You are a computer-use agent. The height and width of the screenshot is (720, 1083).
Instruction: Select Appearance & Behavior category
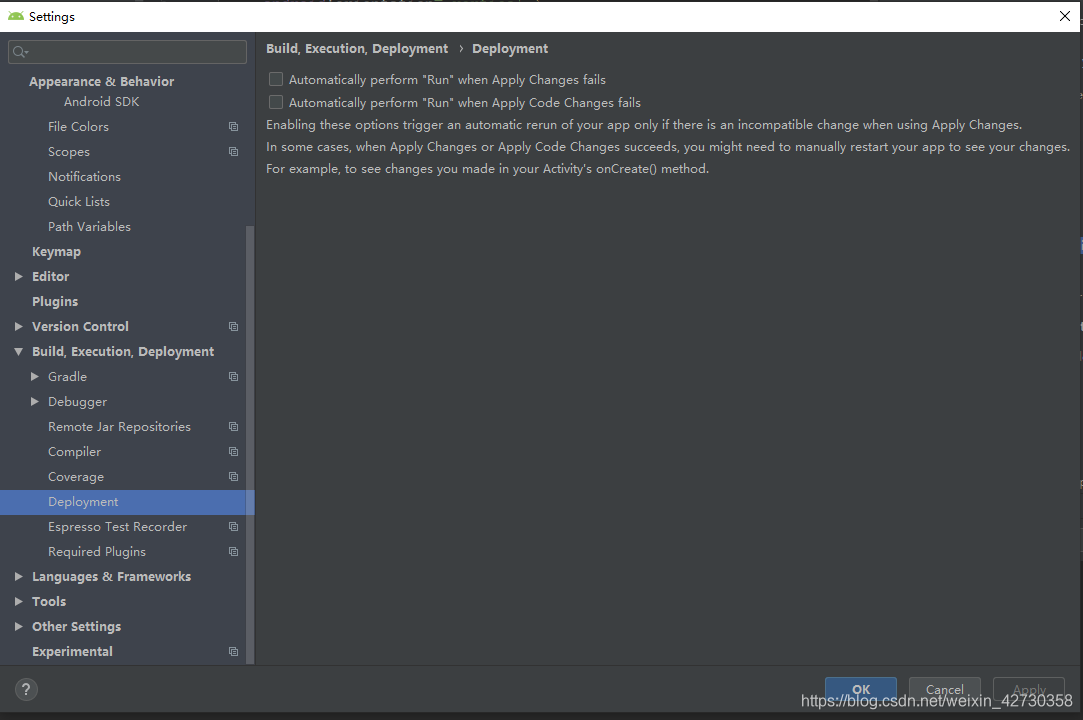coord(102,82)
